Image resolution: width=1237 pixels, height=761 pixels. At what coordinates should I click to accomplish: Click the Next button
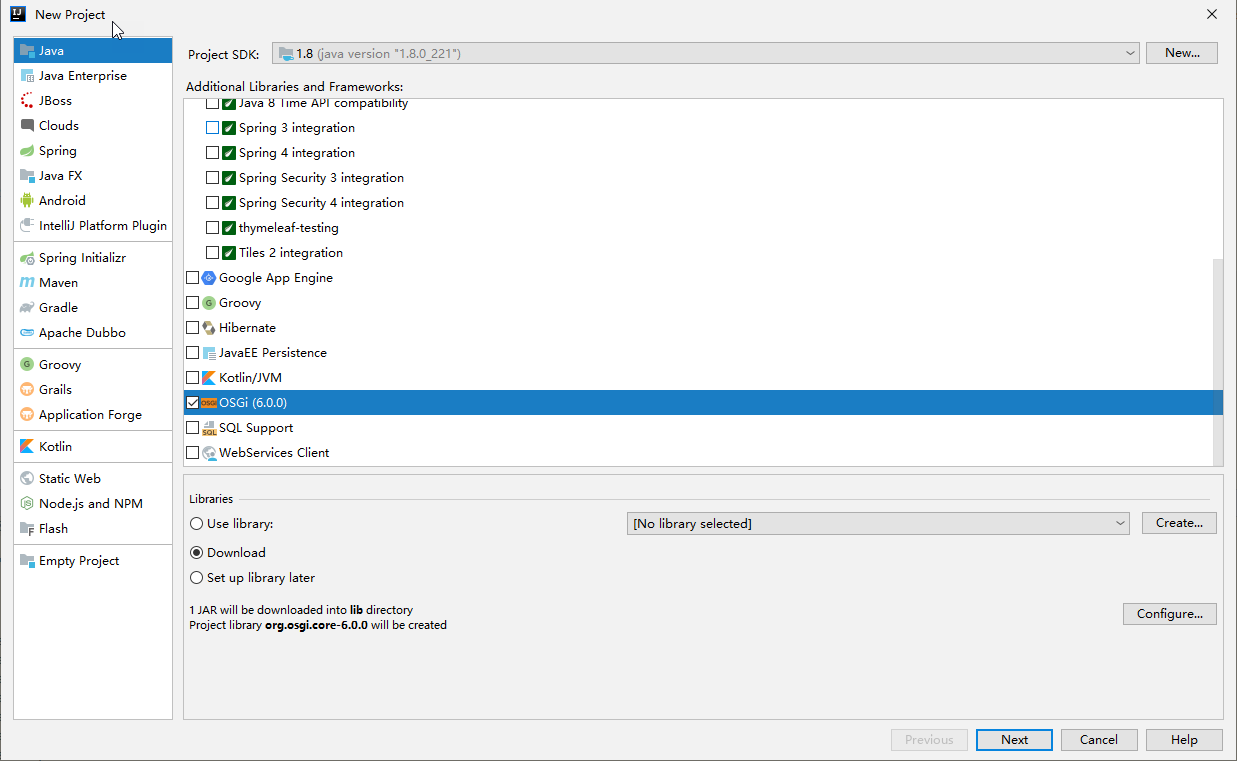click(x=1014, y=740)
